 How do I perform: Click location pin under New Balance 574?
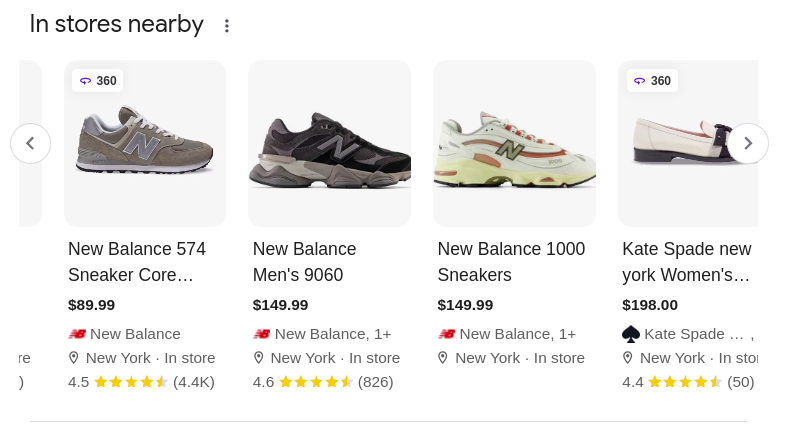pyautogui.click(x=74, y=358)
